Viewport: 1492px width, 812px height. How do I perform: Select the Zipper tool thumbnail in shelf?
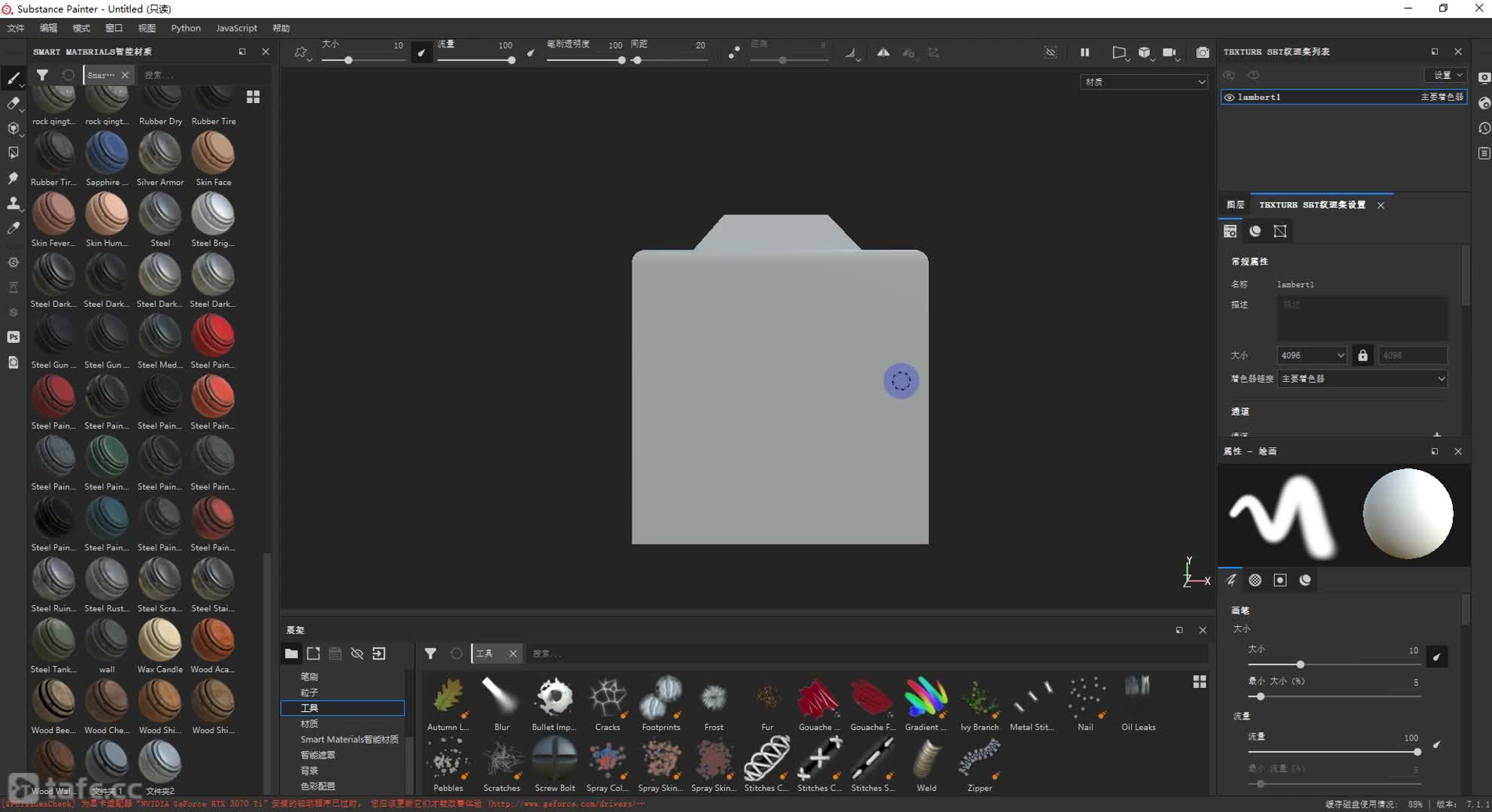(x=979, y=759)
